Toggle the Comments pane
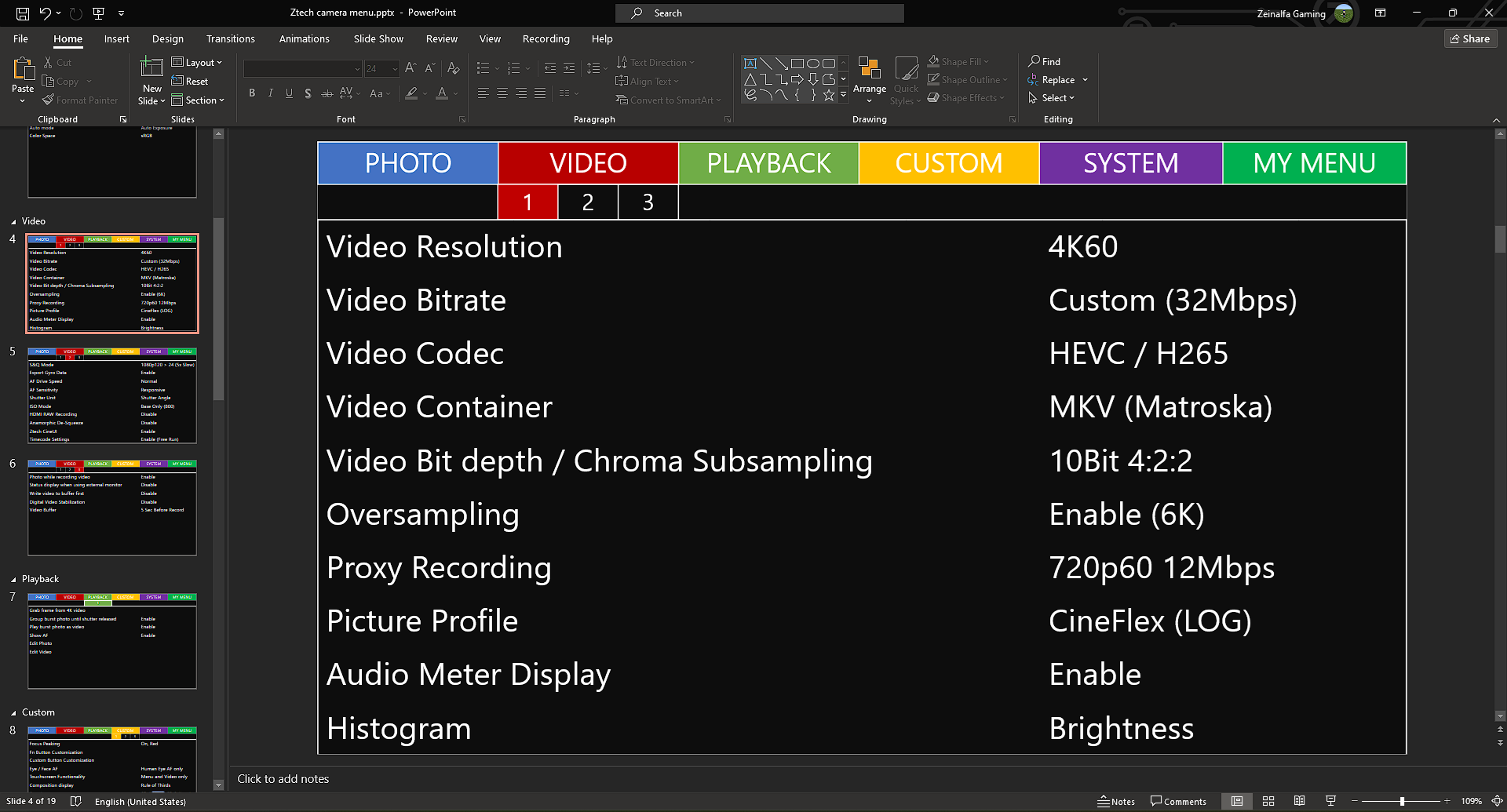 [1178, 801]
